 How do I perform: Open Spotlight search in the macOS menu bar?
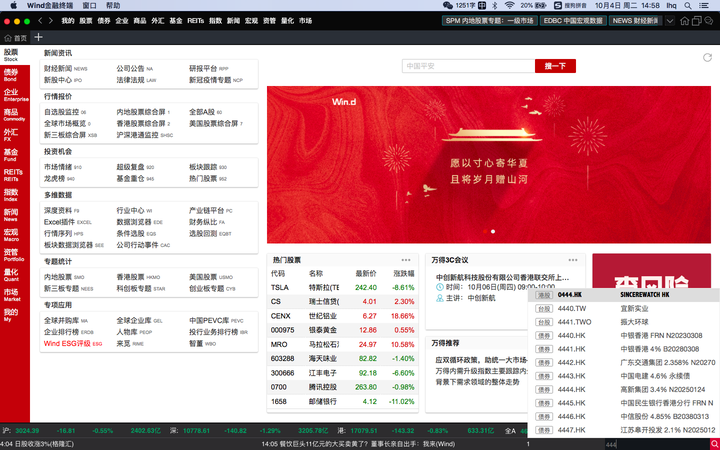(687, 6)
